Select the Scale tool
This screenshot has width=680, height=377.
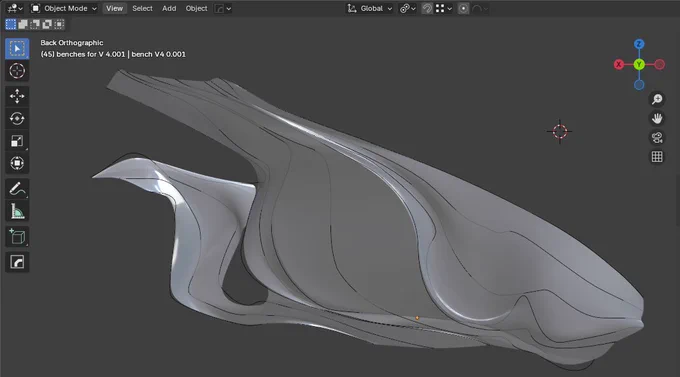point(17,141)
